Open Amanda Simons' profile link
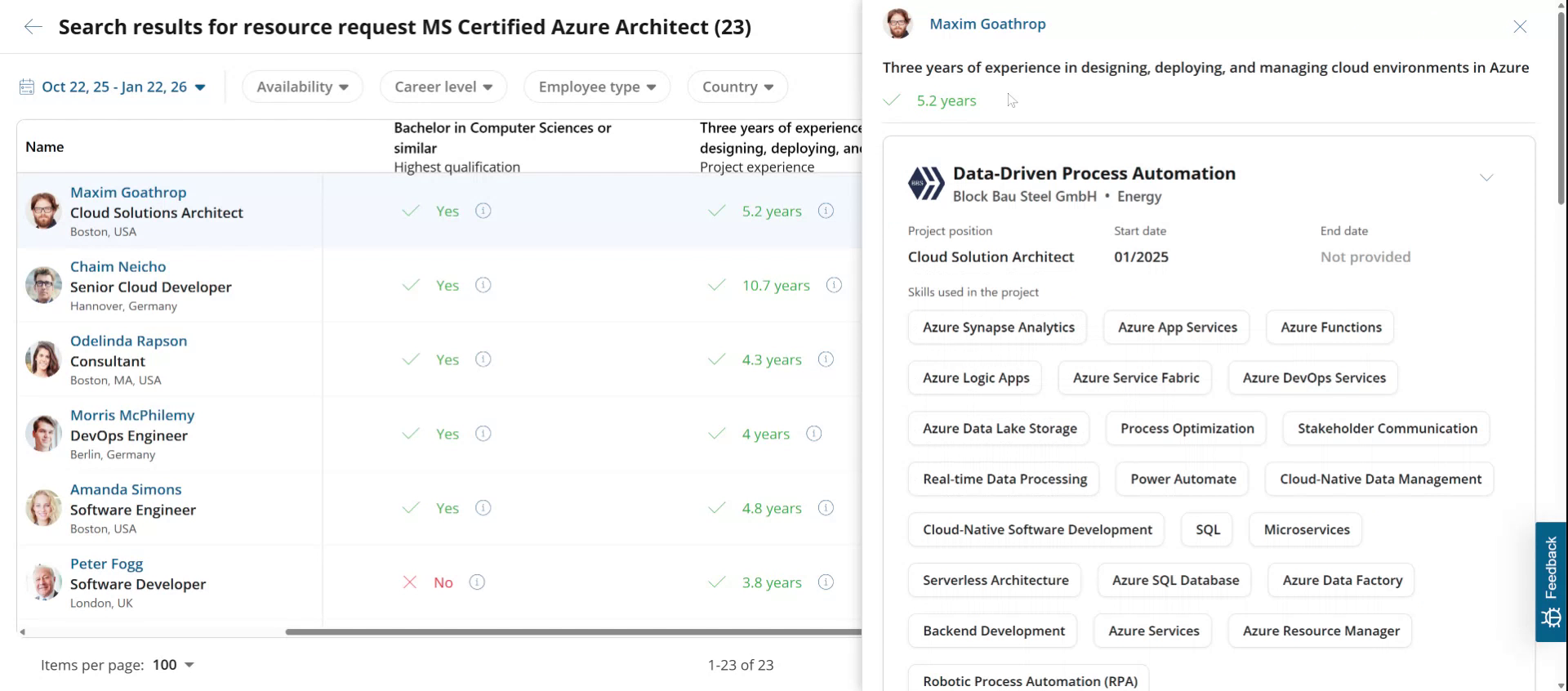The image size is (1568, 691). click(x=126, y=489)
